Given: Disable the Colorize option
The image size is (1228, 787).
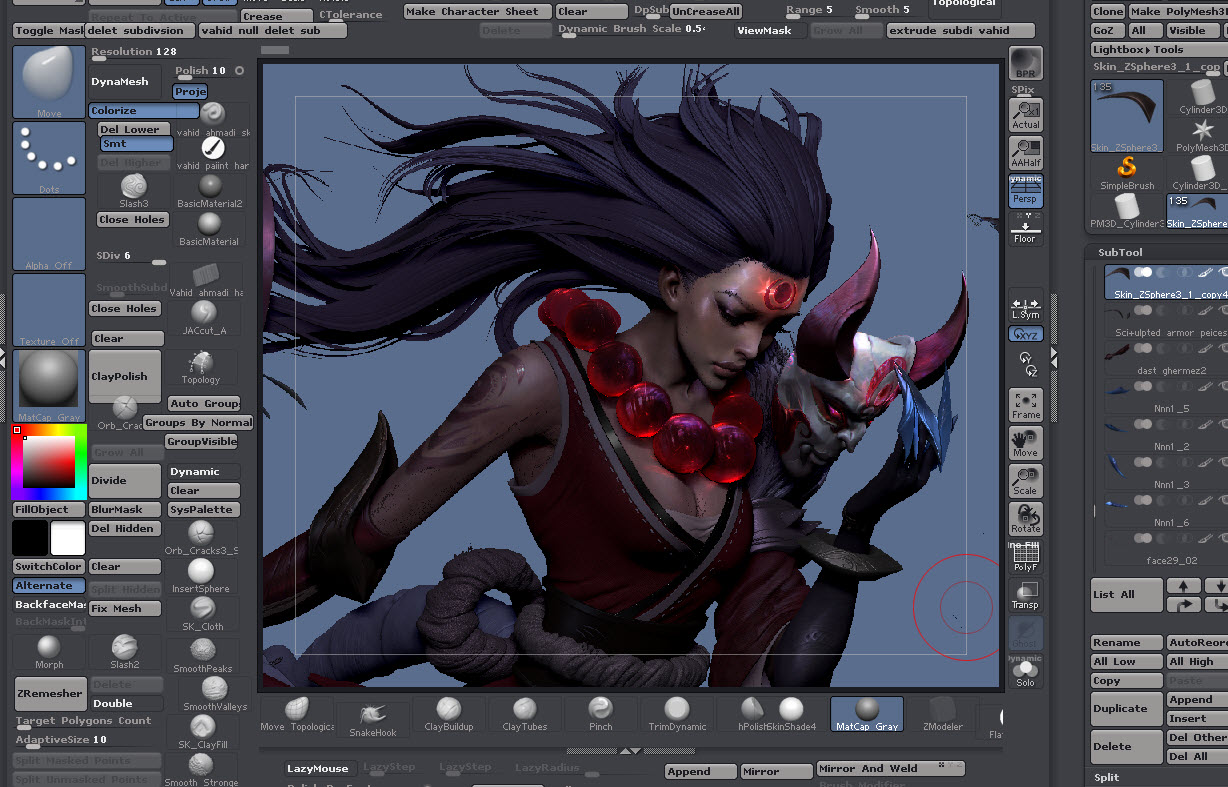Looking at the screenshot, I should 144,111.
